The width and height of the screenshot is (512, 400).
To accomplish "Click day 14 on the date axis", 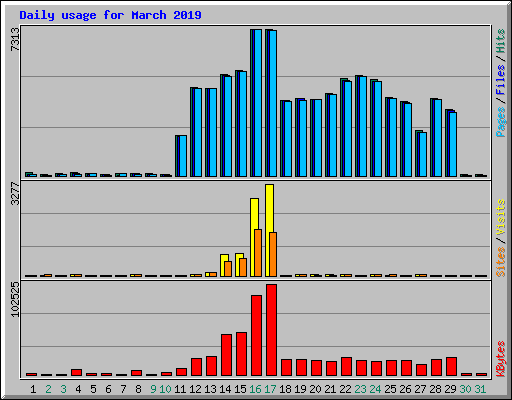I will coord(225,389).
